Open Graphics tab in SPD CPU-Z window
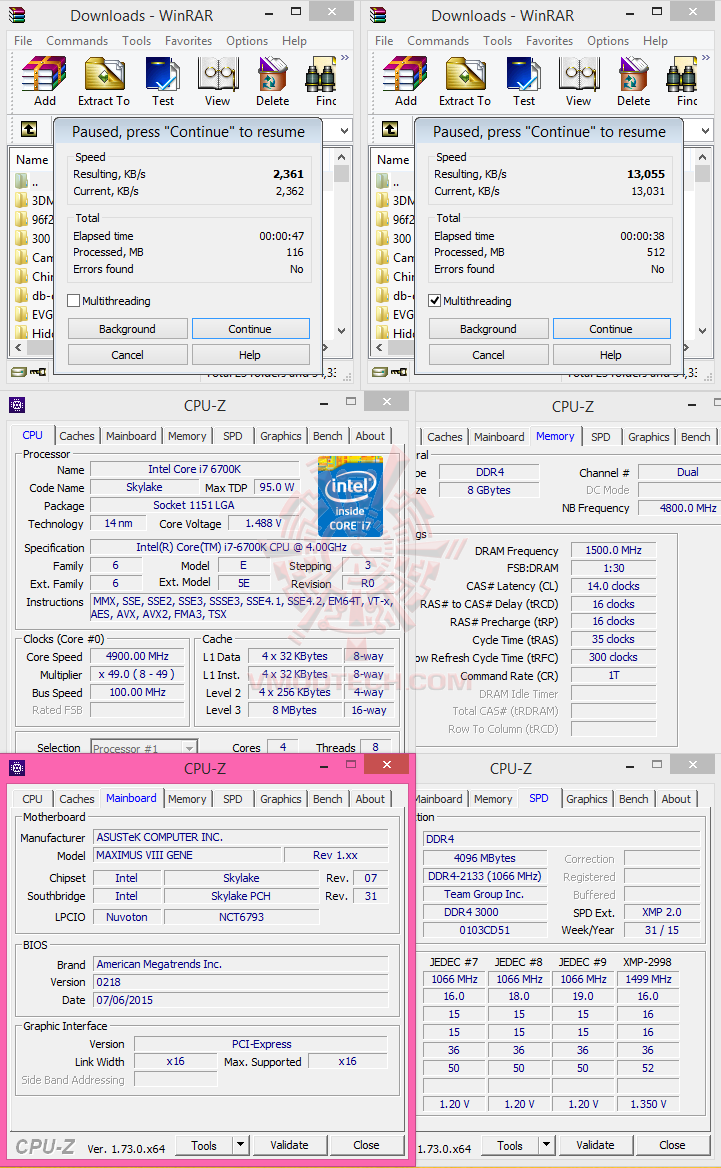This screenshot has height=1168, width=721. coord(587,799)
